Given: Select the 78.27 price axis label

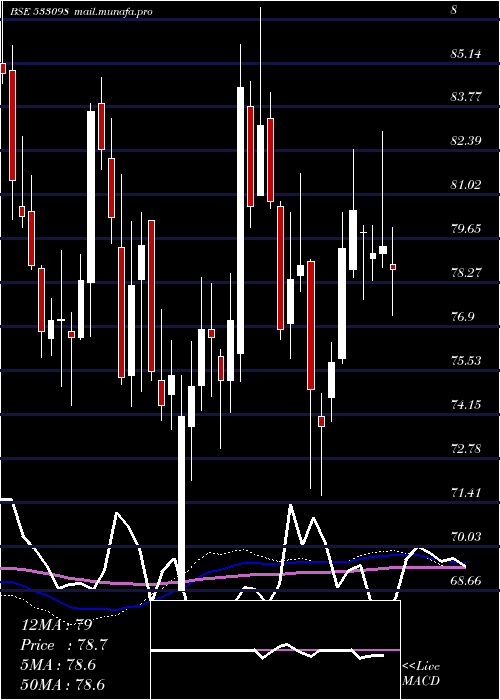Looking at the screenshot, I should [x=466, y=272].
